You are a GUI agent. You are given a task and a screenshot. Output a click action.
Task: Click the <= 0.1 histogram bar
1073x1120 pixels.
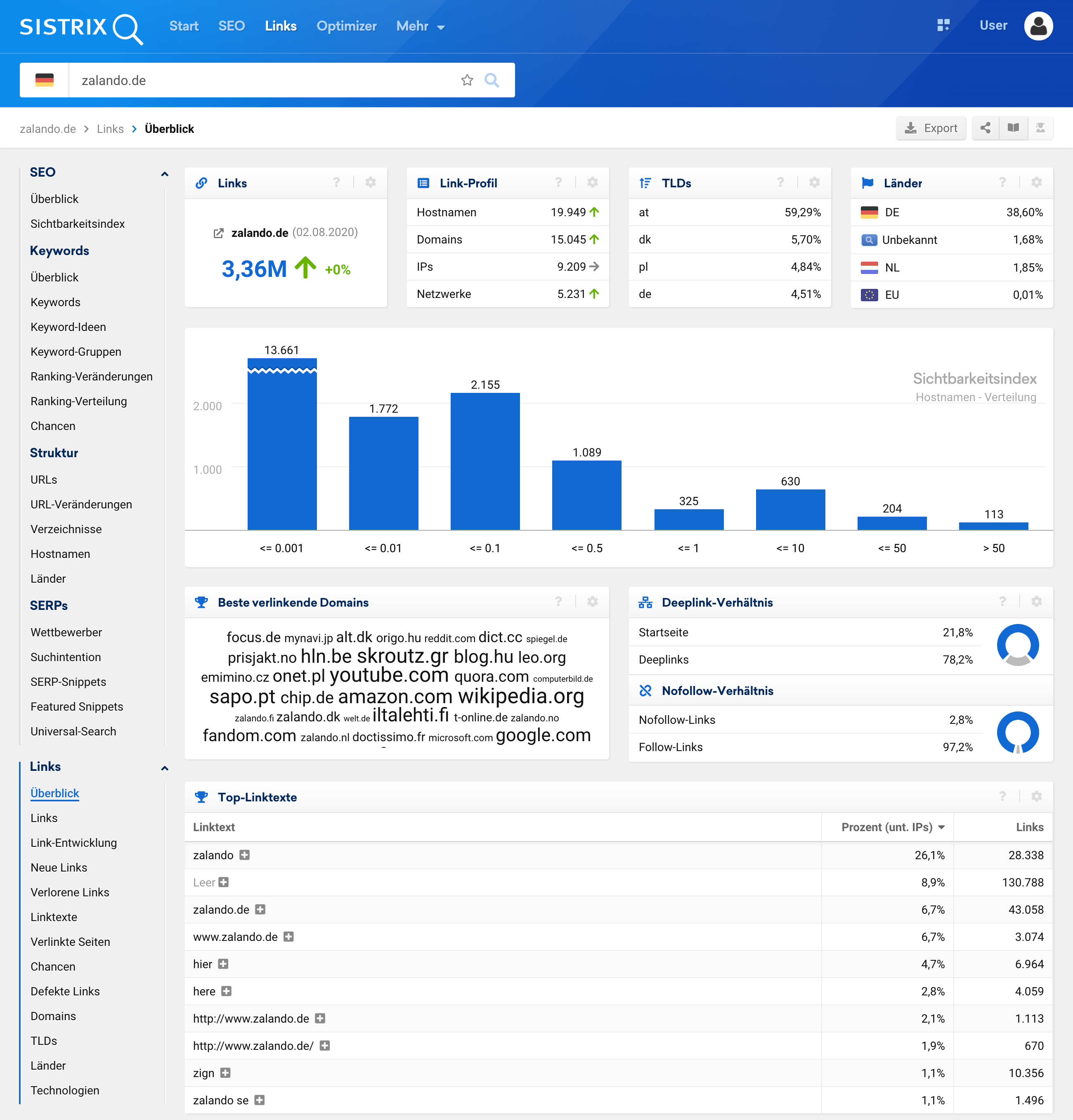485,461
